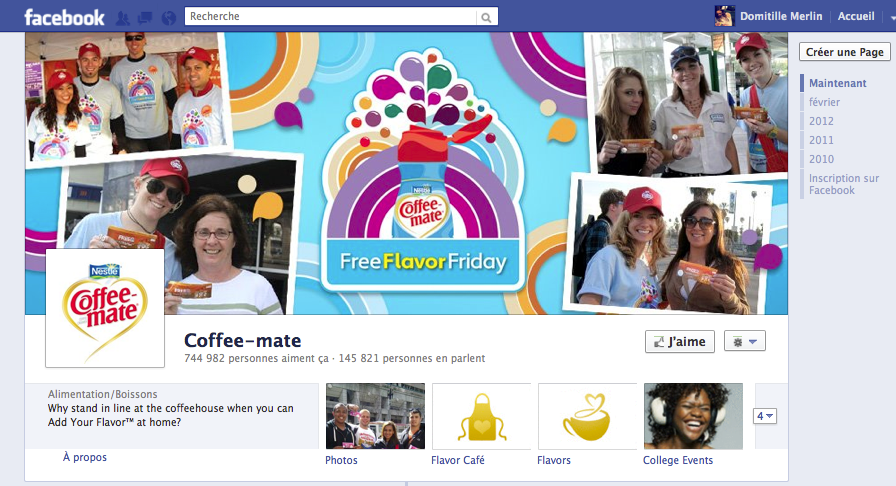The image size is (896, 486).
Task: Click the Coffee-mate profile logo
Action: click(105, 308)
